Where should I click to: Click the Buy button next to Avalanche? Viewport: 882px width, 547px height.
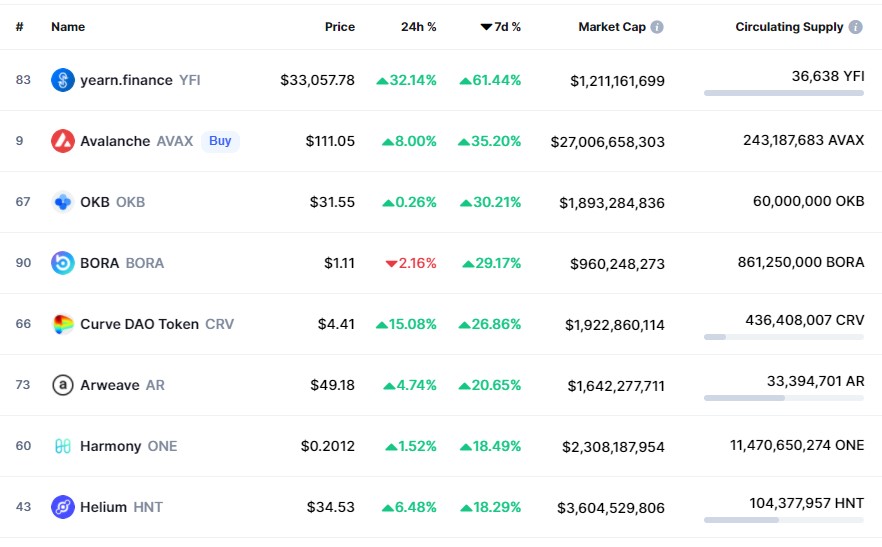pos(220,141)
